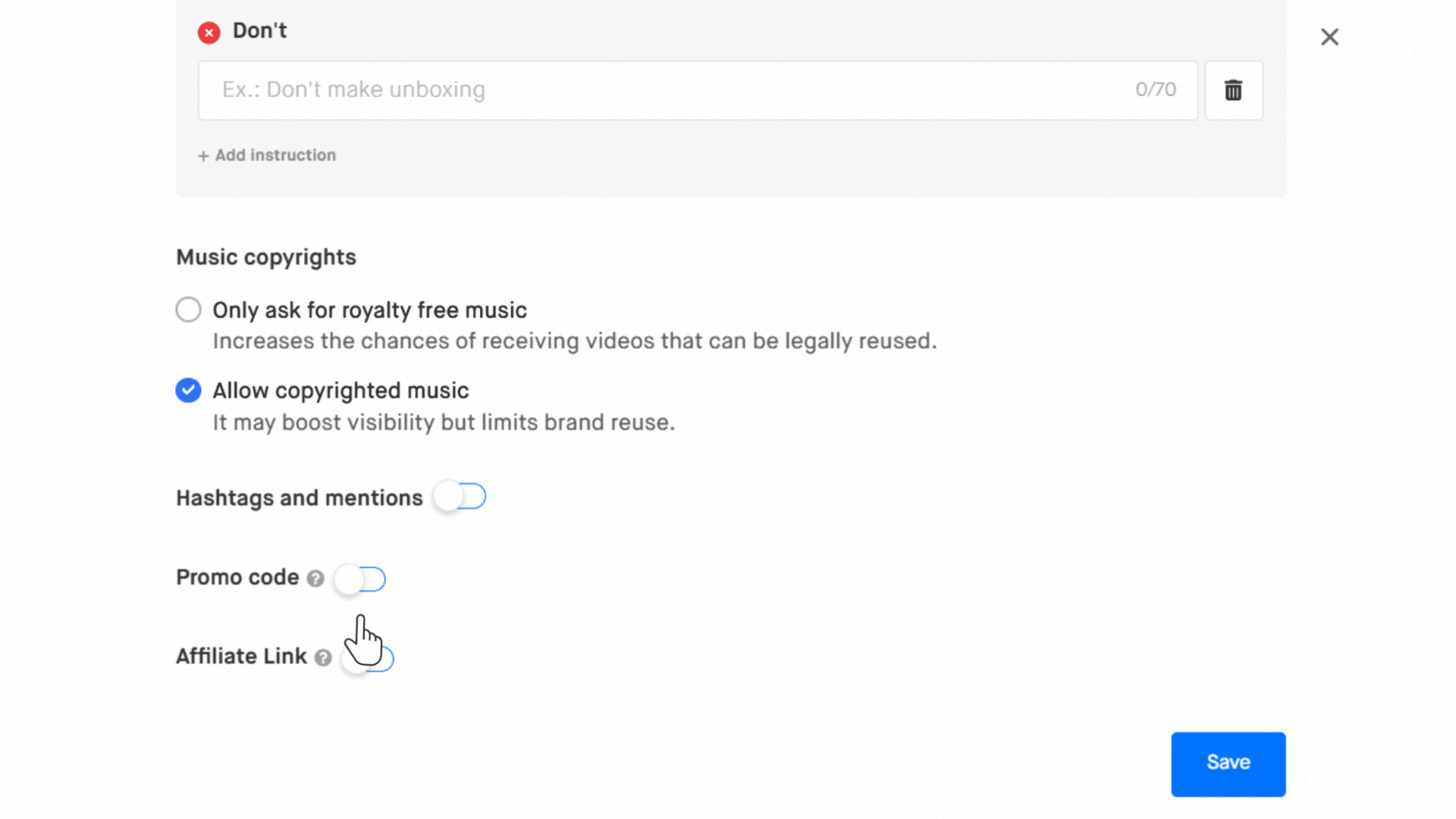Click the Add instruction link
The image size is (1456, 819).
coord(267,155)
